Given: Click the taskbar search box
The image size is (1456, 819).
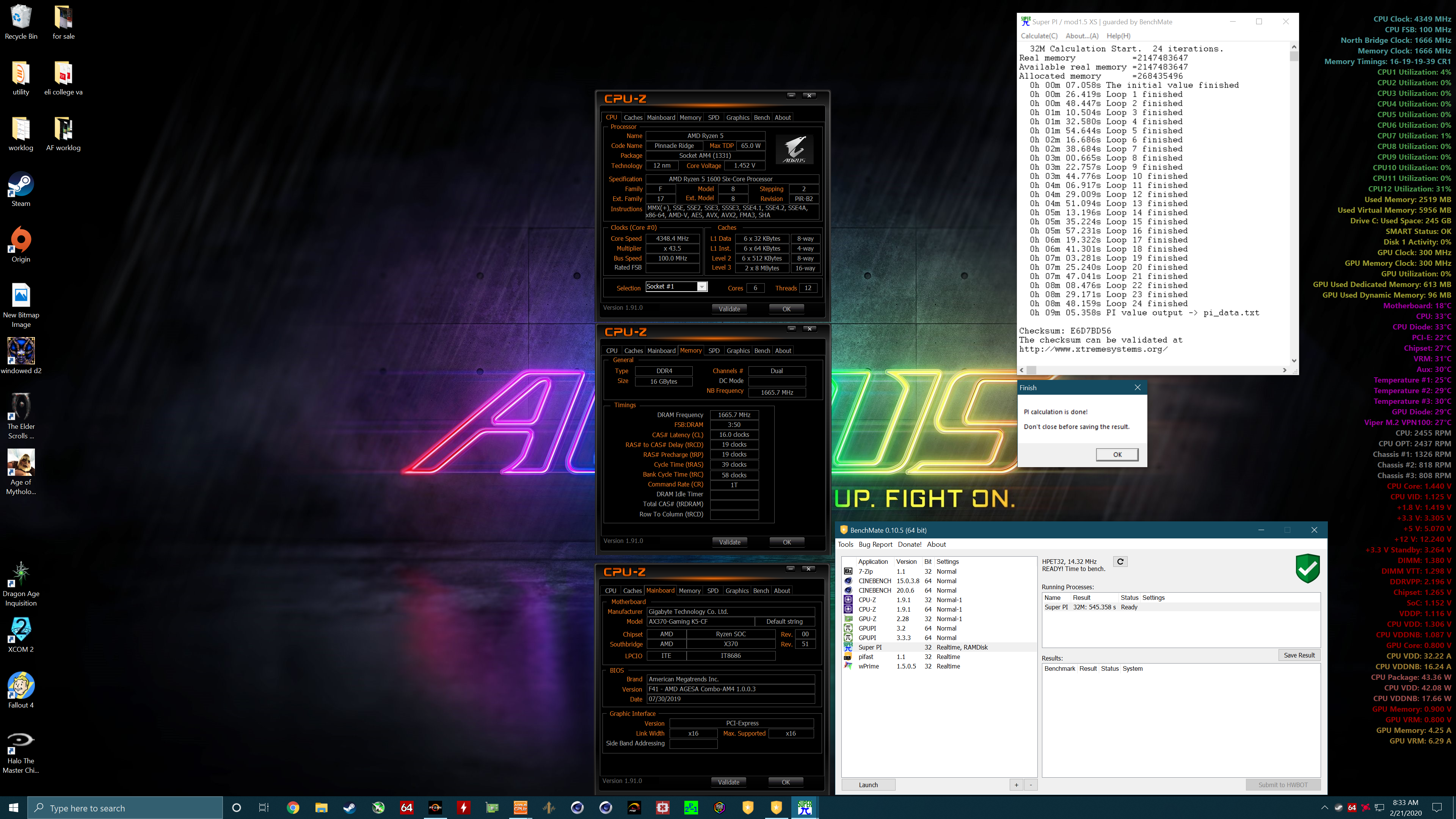Looking at the screenshot, I should [125, 808].
